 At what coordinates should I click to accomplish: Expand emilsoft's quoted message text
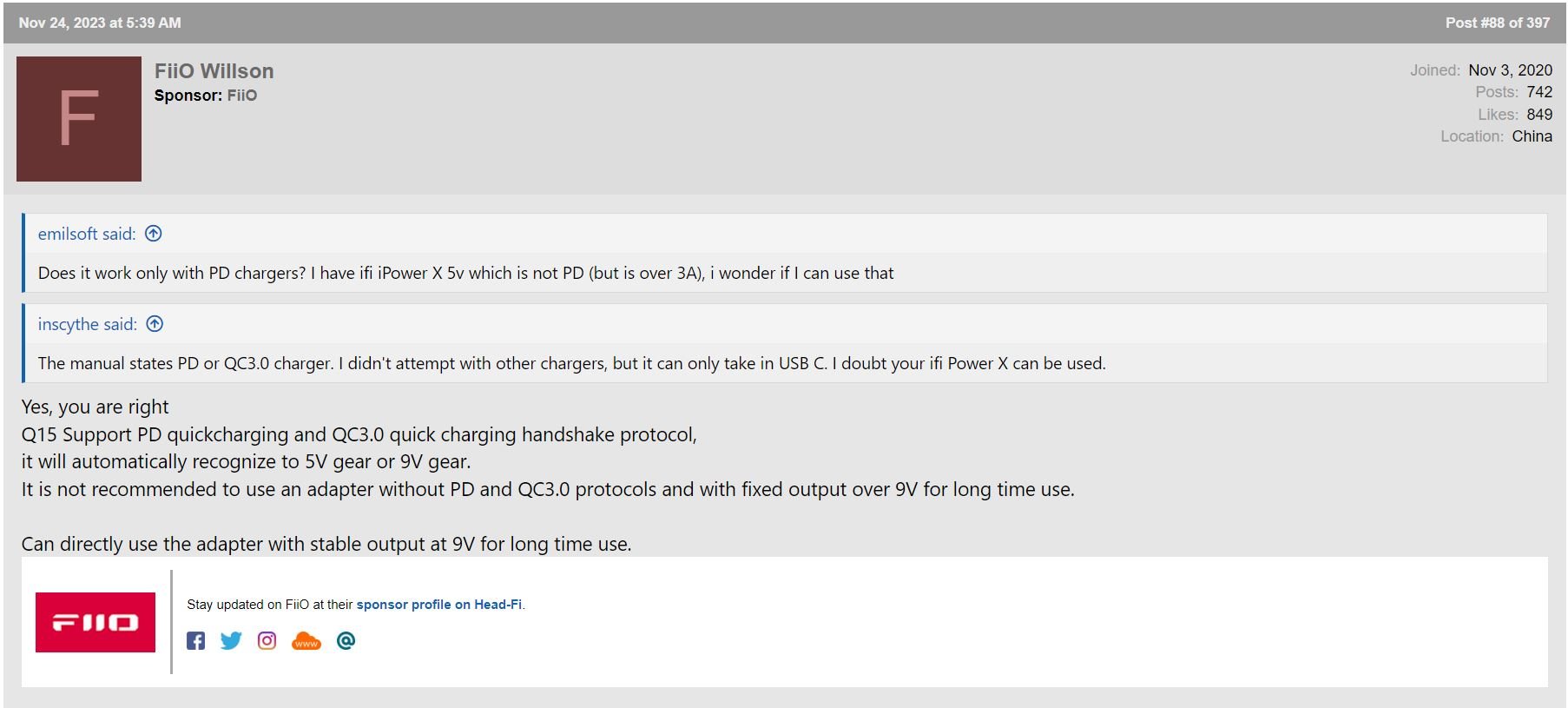coord(465,273)
